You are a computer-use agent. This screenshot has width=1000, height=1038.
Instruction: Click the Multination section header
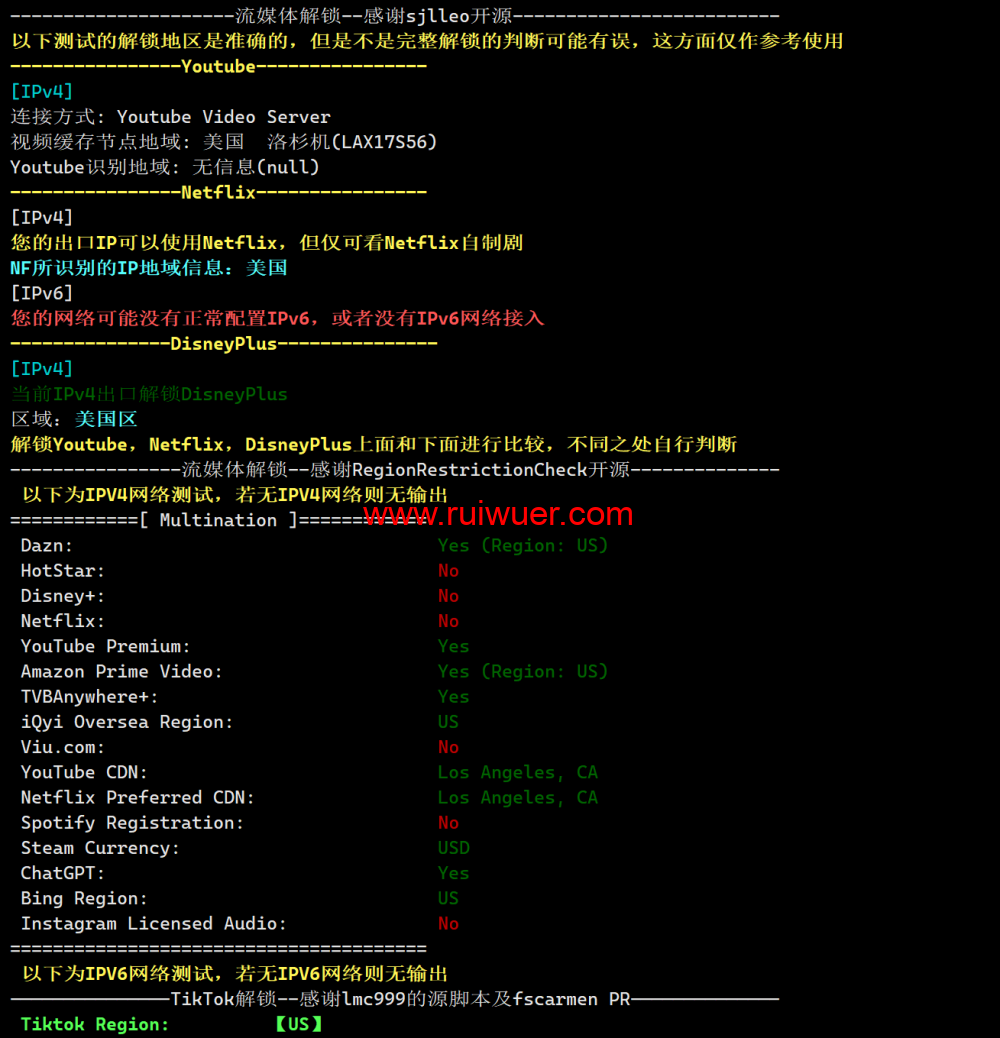click(x=218, y=520)
